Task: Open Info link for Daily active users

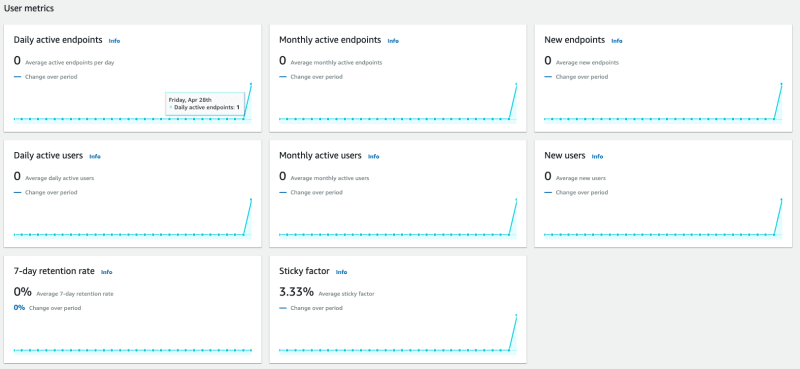Action: click(95, 157)
